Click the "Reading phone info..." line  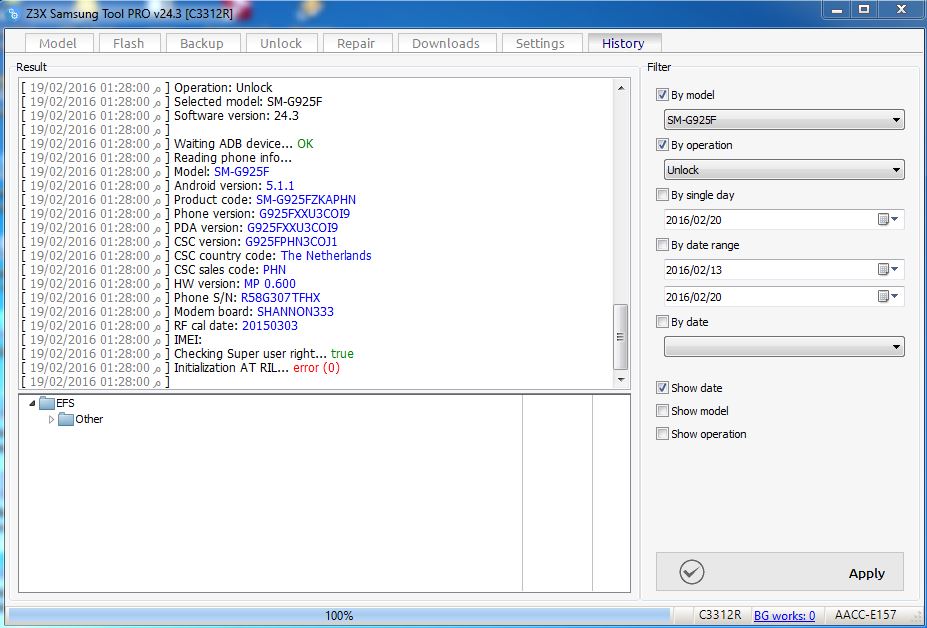(233, 158)
